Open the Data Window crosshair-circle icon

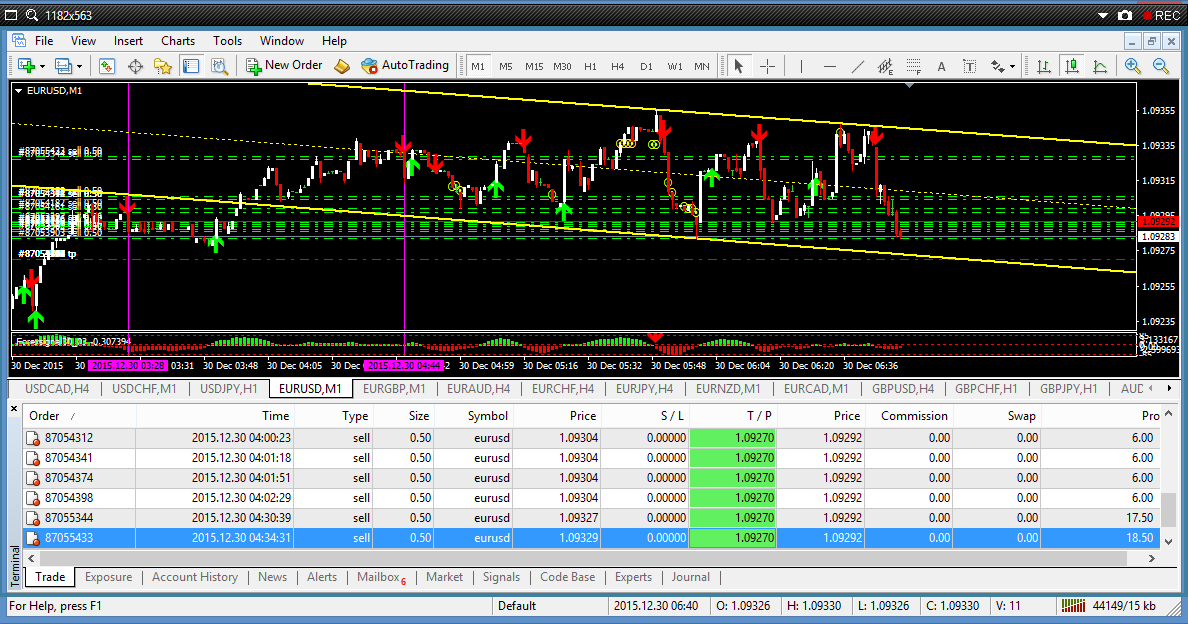(135, 66)
